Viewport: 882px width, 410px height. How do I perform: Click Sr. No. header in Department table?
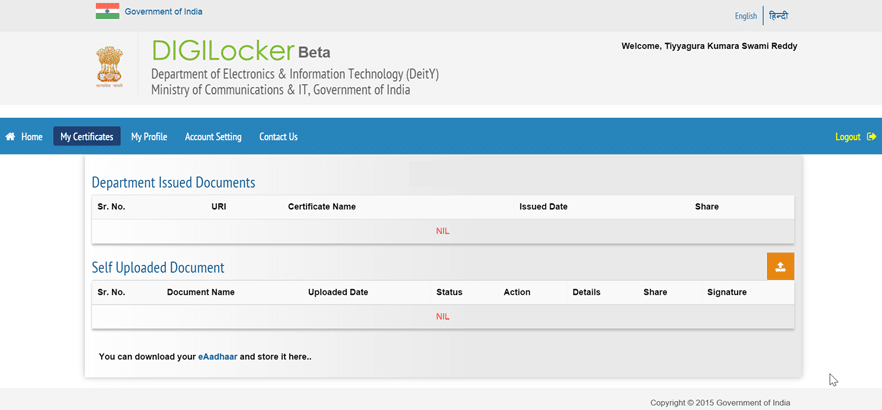[x=111, y=207]
